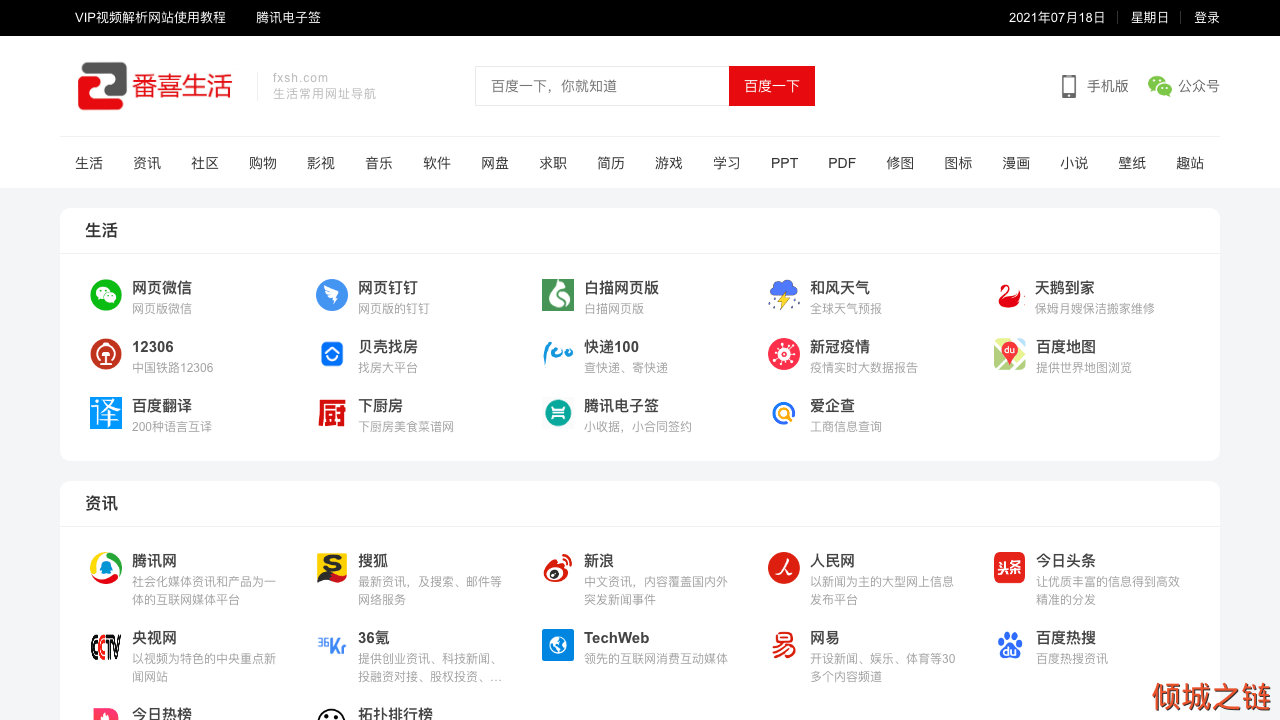Click the 12306 railway icon
This screenshot has height=720, width=1280.
pos(106,354)
